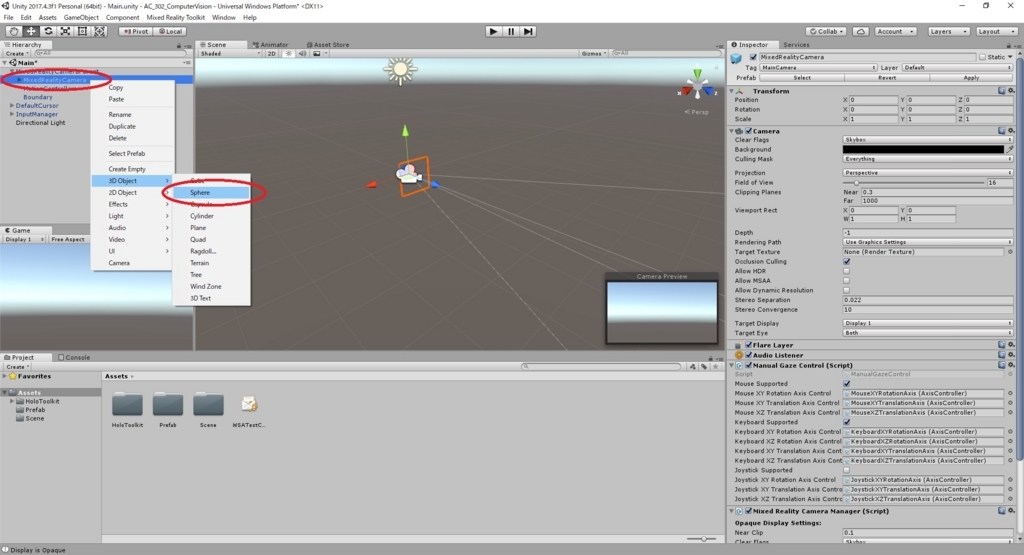This screenshot has height=555, width=1024.
Task: Select the combined Transform tool
Action: pos(99,31)
